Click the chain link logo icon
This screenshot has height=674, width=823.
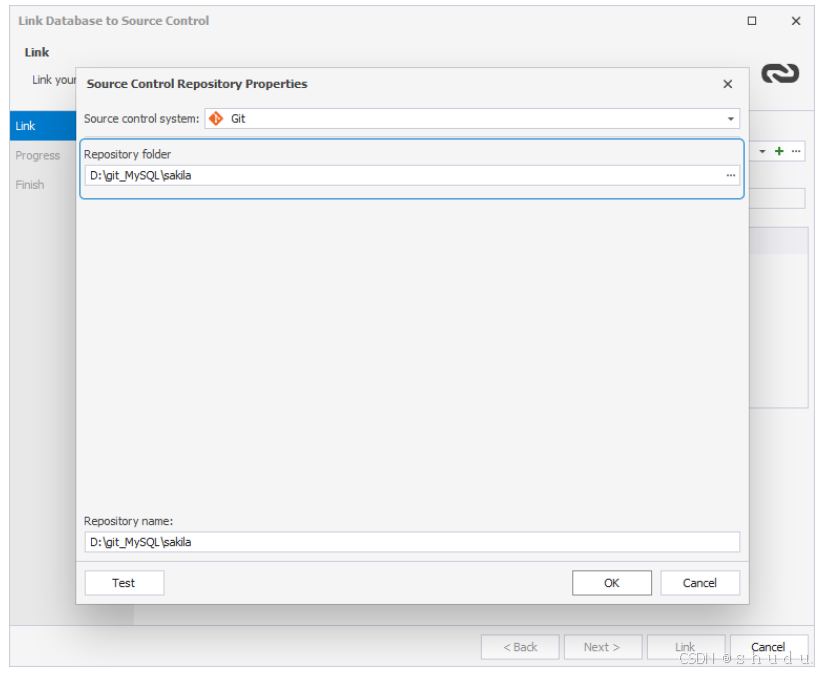[780, 73]
